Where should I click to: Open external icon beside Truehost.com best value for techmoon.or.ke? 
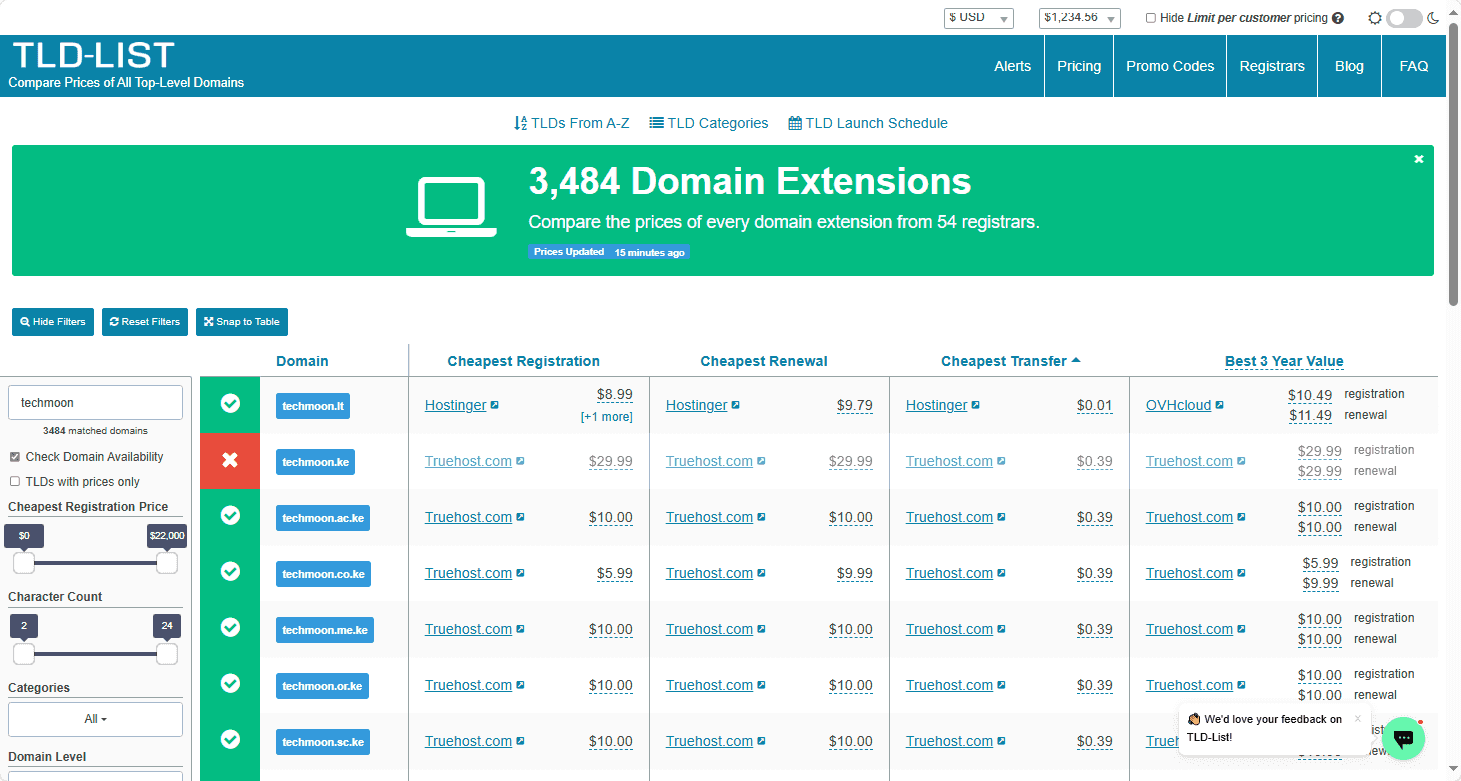[x=1242, y=685]
